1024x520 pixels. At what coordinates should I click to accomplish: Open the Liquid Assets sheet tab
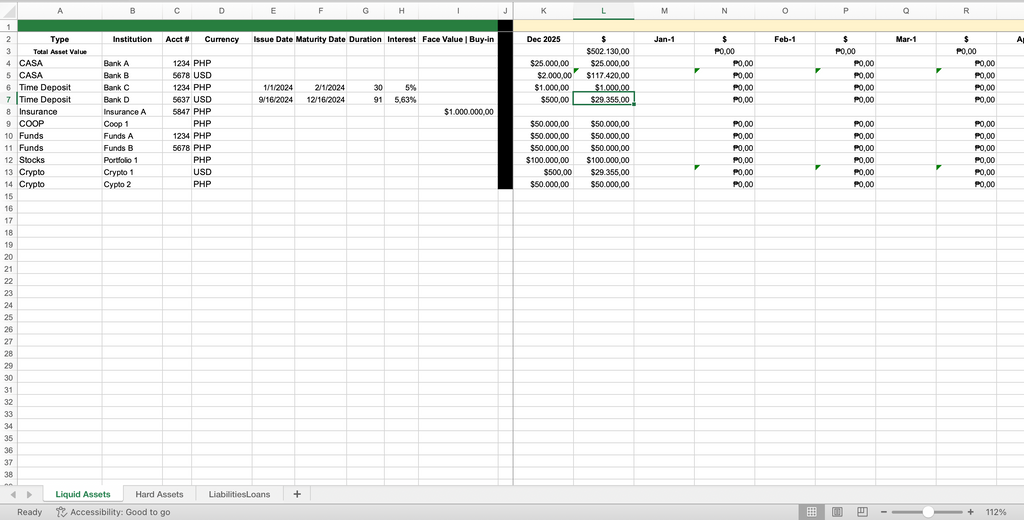pyautogui.click(x=83, y=494)
